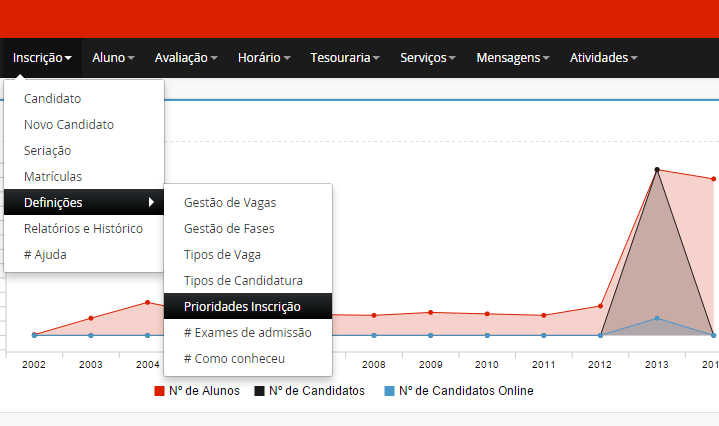Click the # Ajuda menu entry

click(45, 255)
